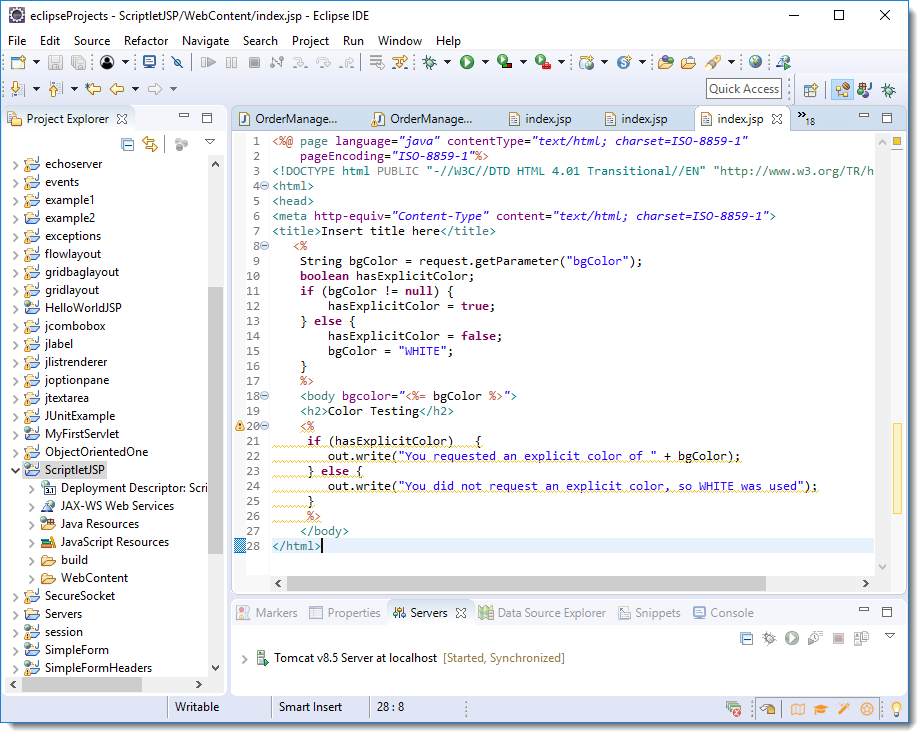This screenshot has width=924, height=738.
Task: Open the Run button dropdown arrow
Action: [x=485, y=62]
